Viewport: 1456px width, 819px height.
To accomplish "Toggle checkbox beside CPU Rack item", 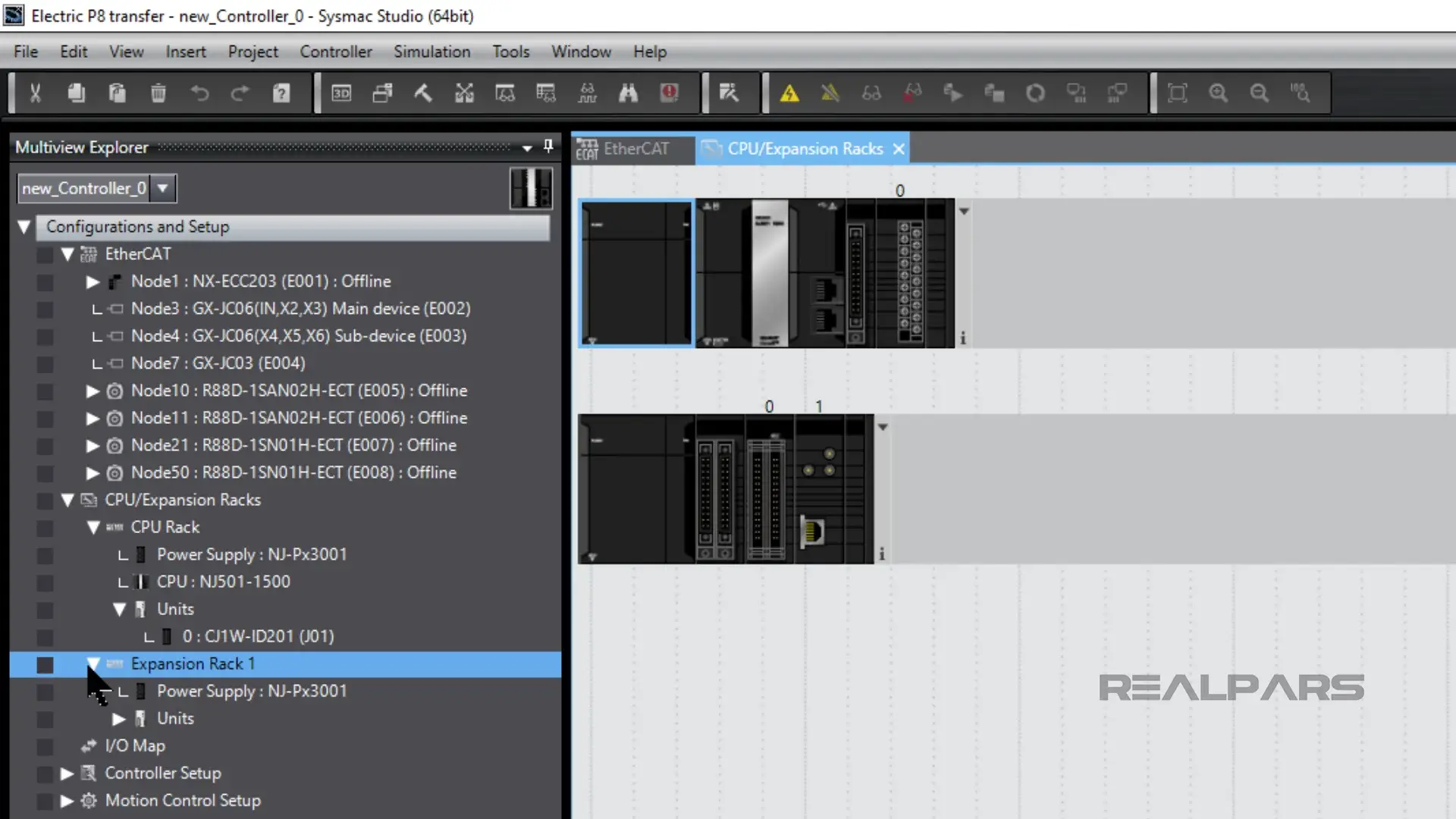I will coord(44,527).
